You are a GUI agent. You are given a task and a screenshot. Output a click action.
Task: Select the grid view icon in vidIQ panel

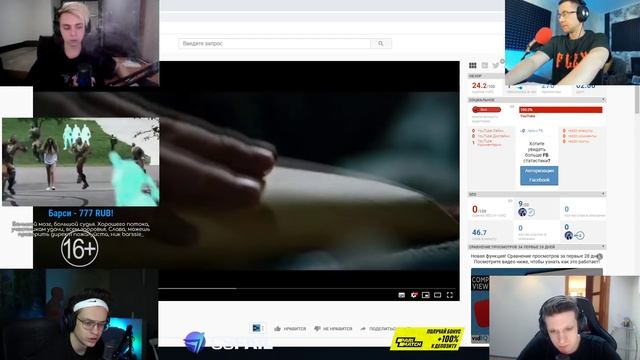[473, 65]
